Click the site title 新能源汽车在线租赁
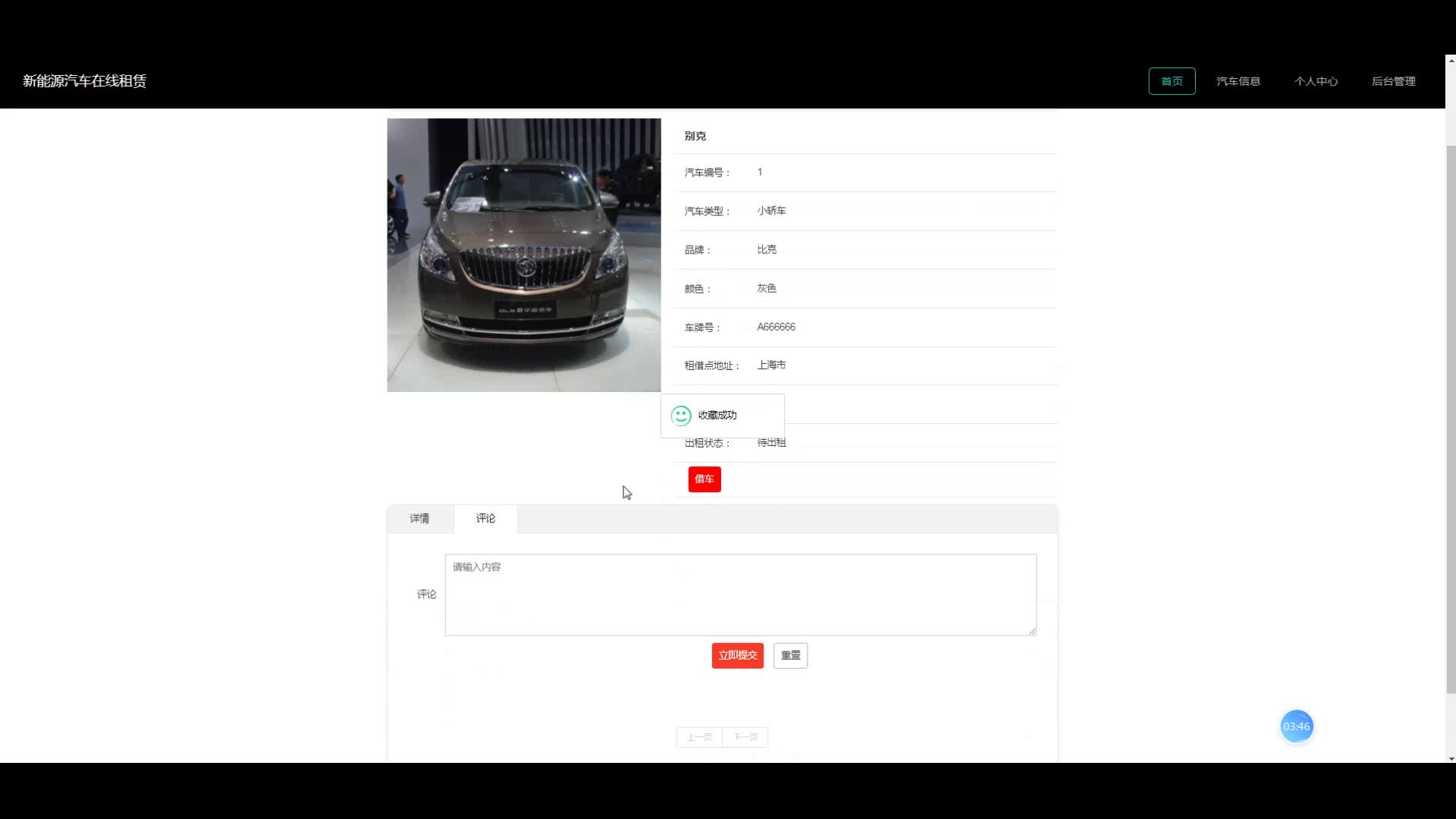Image resolution: width=1456 pixels, height=819 pixels. (84, 81)
